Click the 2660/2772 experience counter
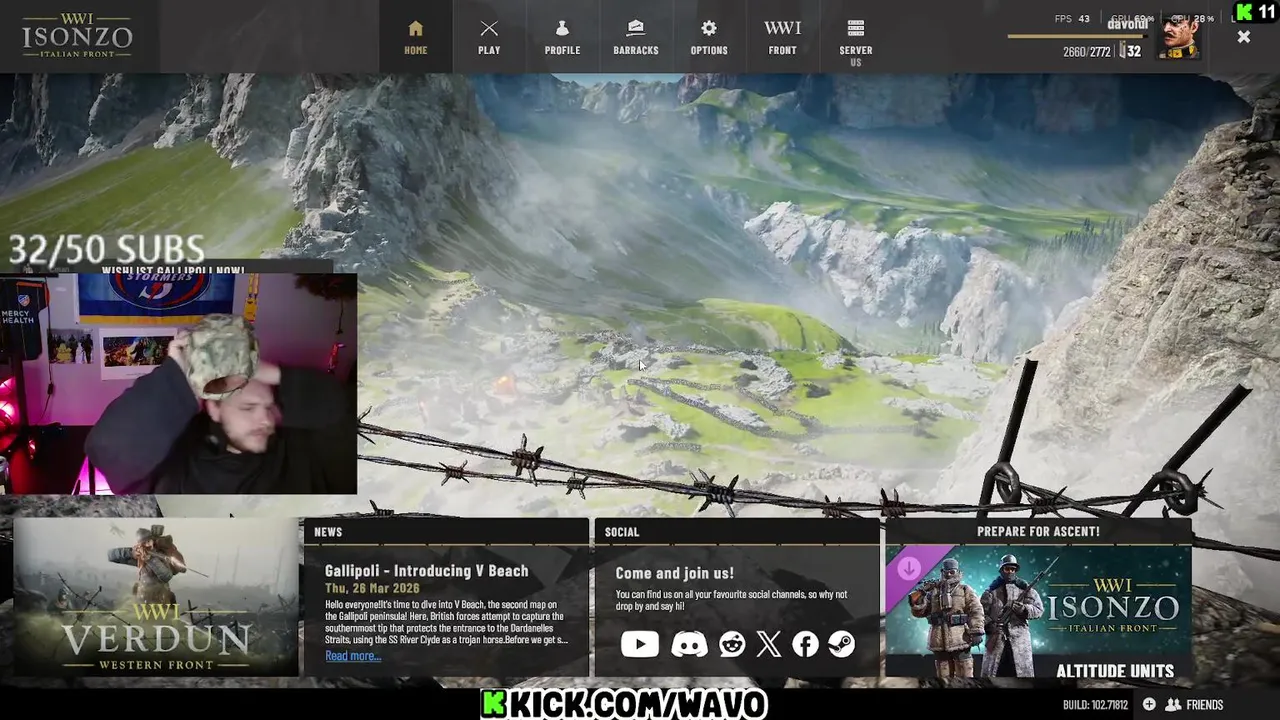The height and width of the screenshot is (720, 1280). click(x=1086, y=52)
